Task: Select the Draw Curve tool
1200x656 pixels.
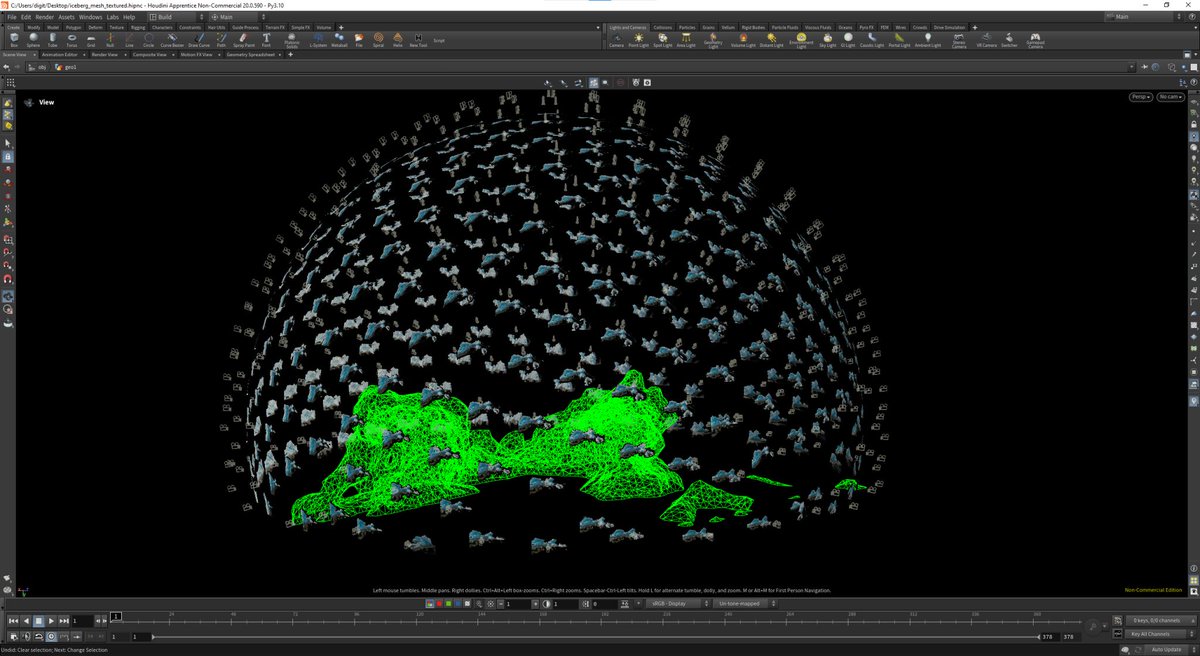Action: pyautogui.click(x=199, y=40)
